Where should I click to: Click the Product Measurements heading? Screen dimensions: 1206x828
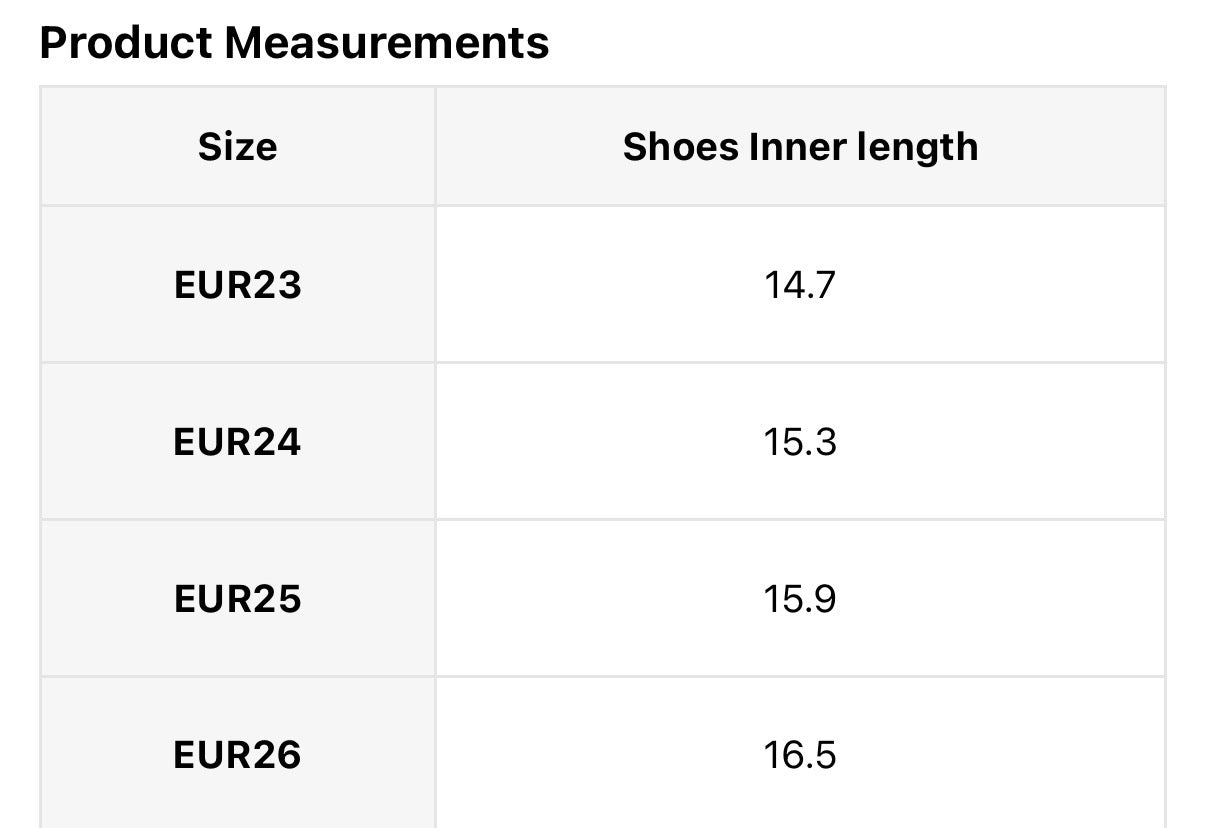point(294,43)
